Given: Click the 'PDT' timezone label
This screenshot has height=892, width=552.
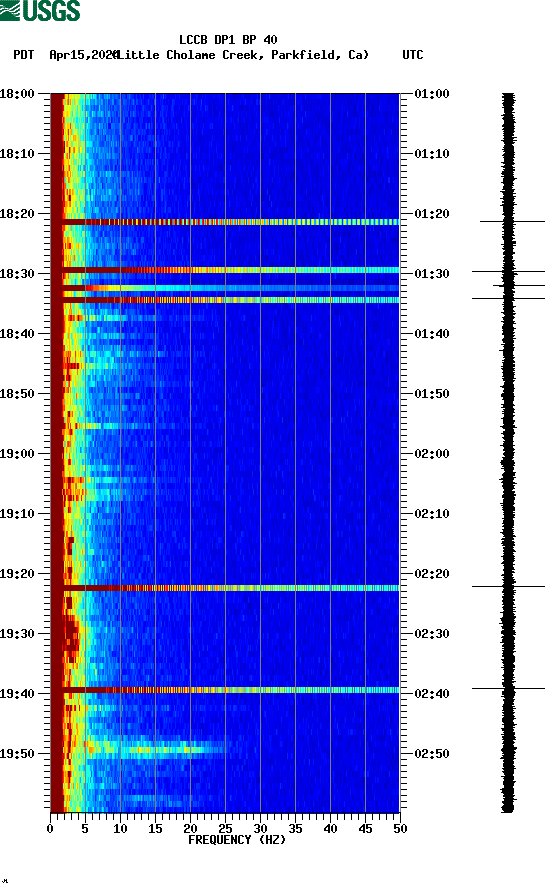Looking at the screenshot, I should point(24,55).
